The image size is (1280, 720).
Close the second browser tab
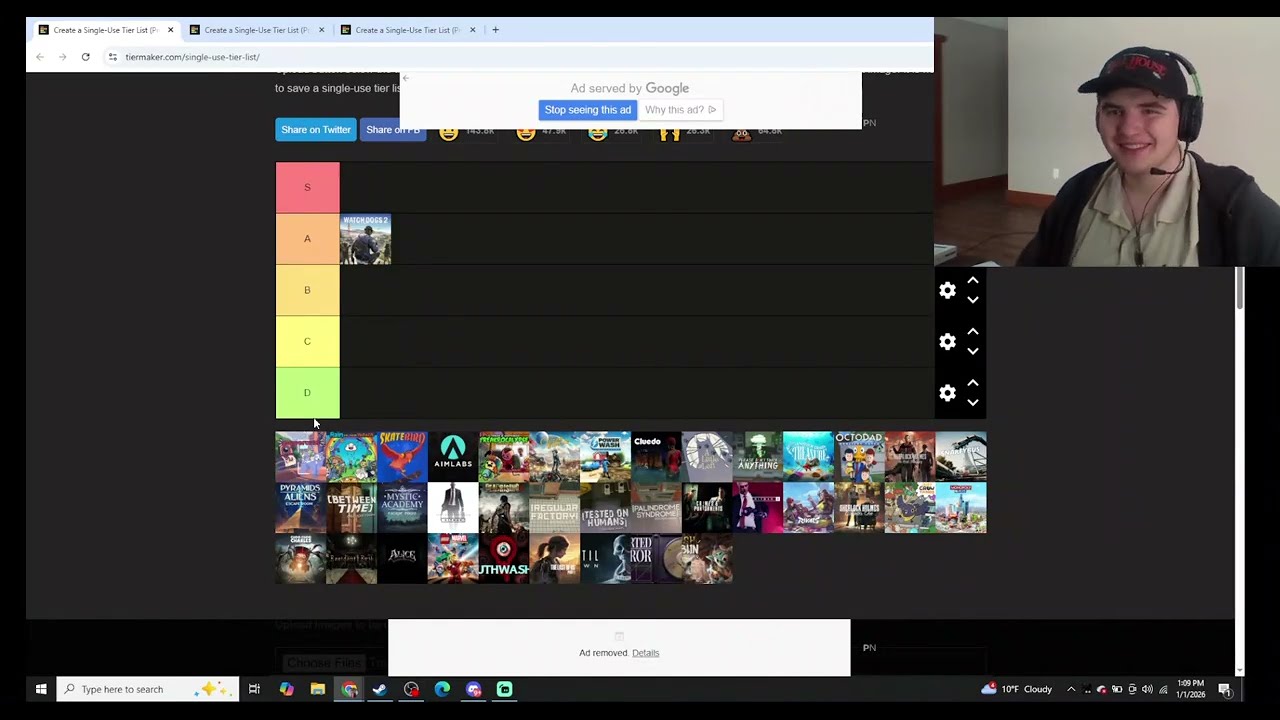coord(321,30)
